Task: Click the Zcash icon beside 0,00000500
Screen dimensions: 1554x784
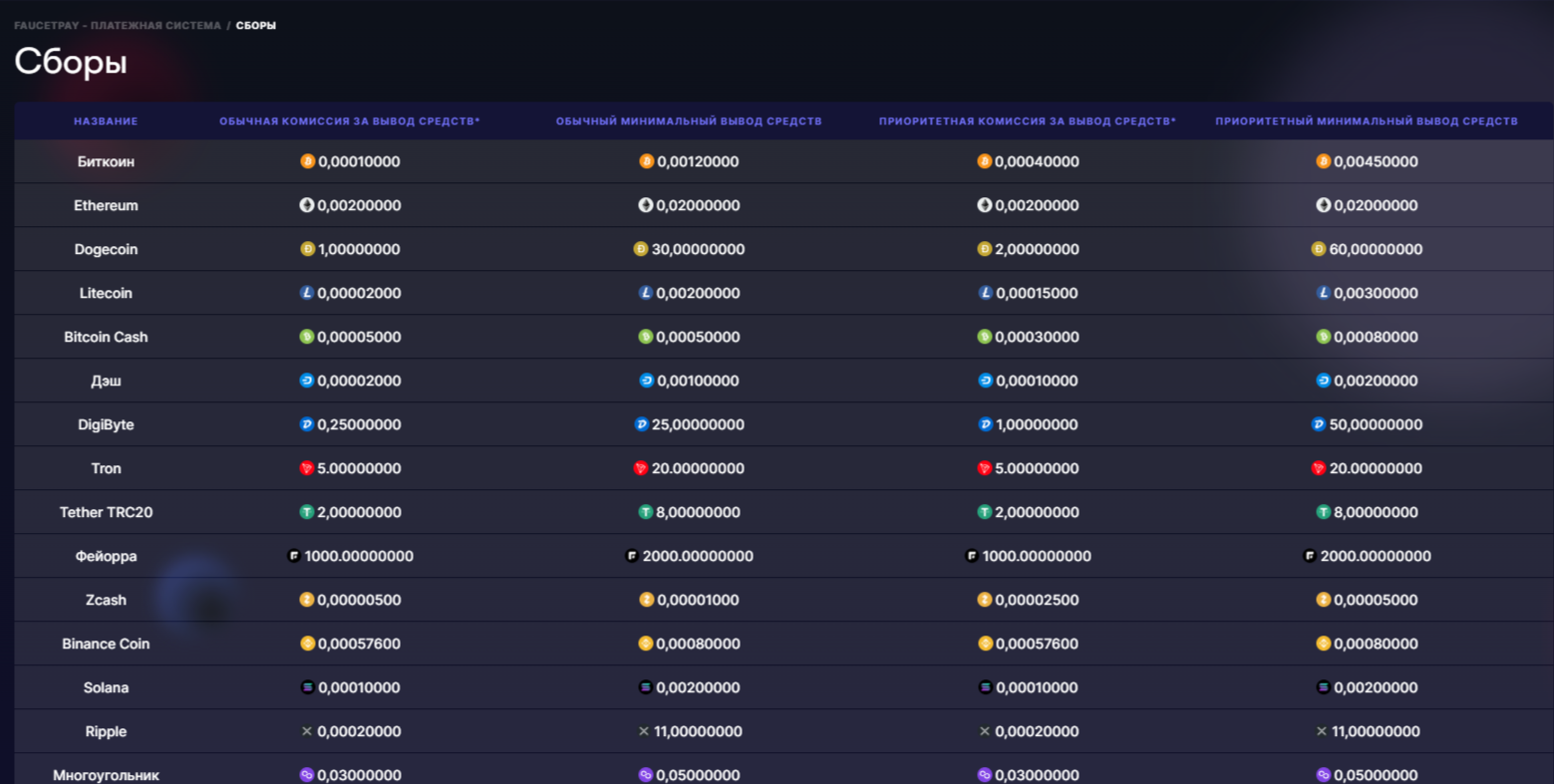Action: click(x=307, y=600)
